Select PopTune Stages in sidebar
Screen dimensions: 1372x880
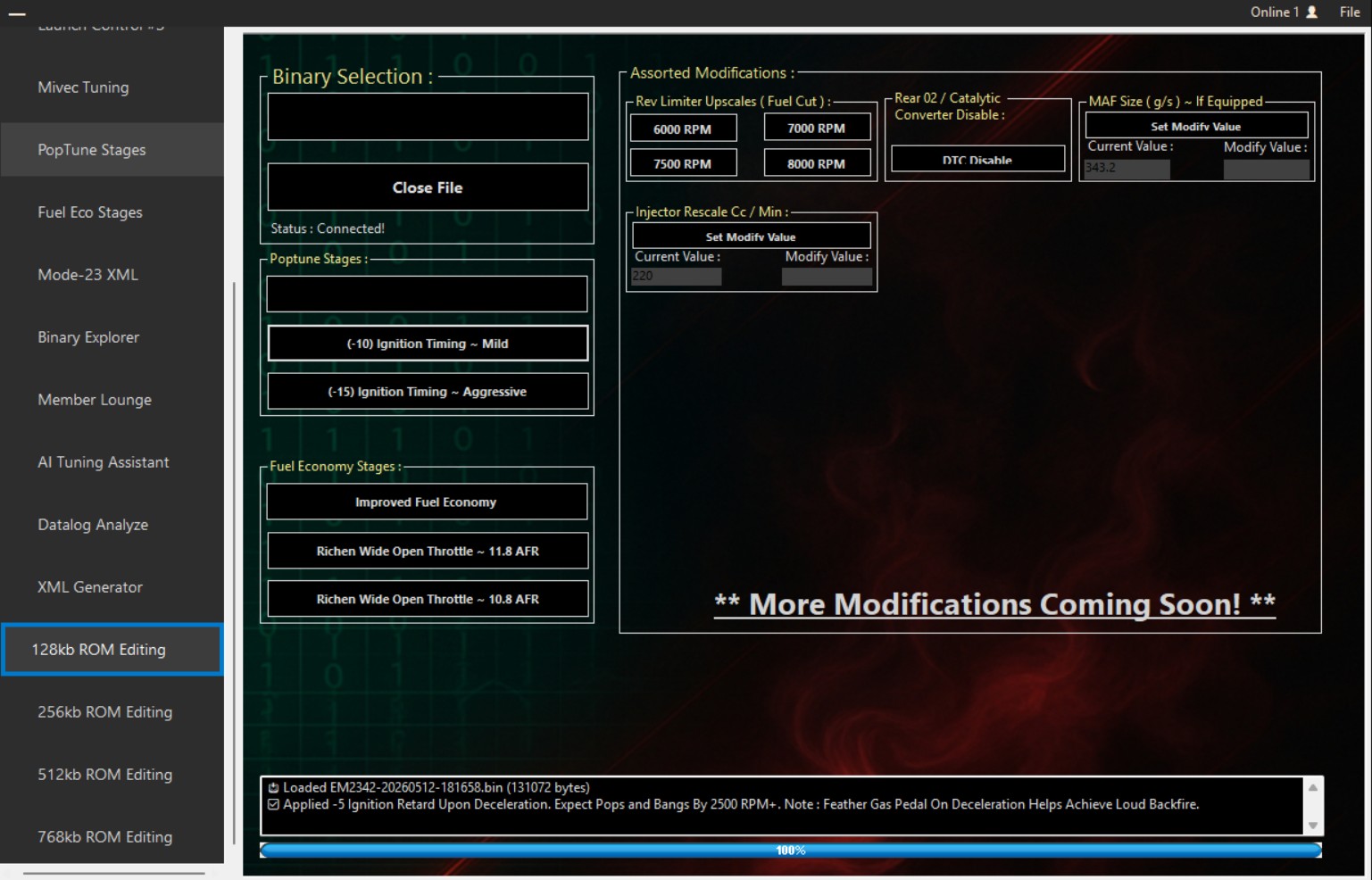112,150
